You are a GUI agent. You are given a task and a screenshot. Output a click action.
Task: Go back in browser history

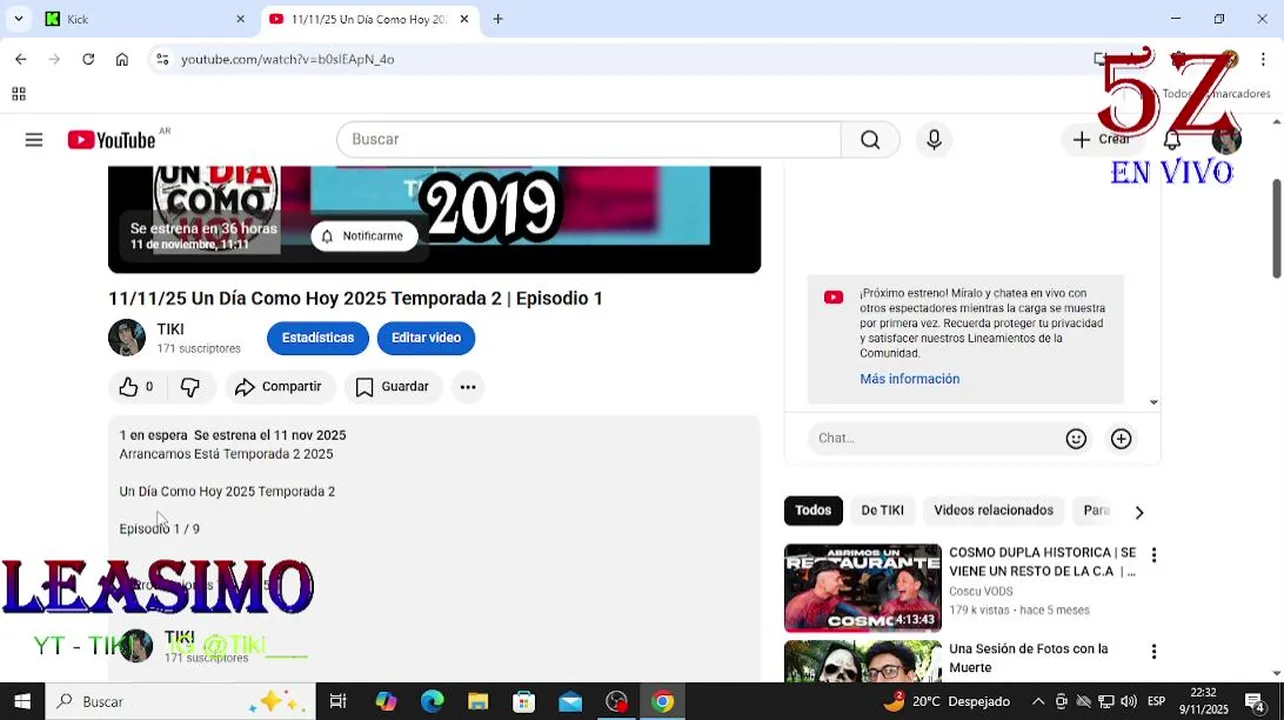(21, 59)
